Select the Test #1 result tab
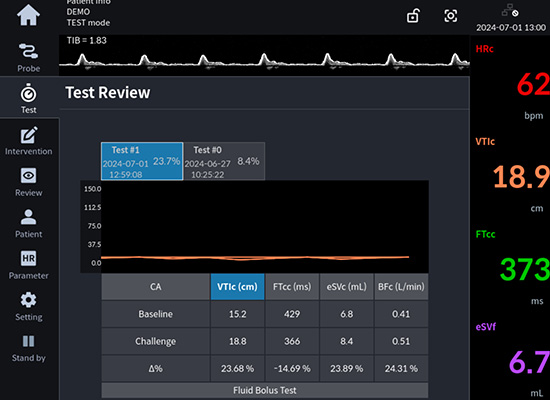This screenshot has width=550, height=400. (142, 161)
